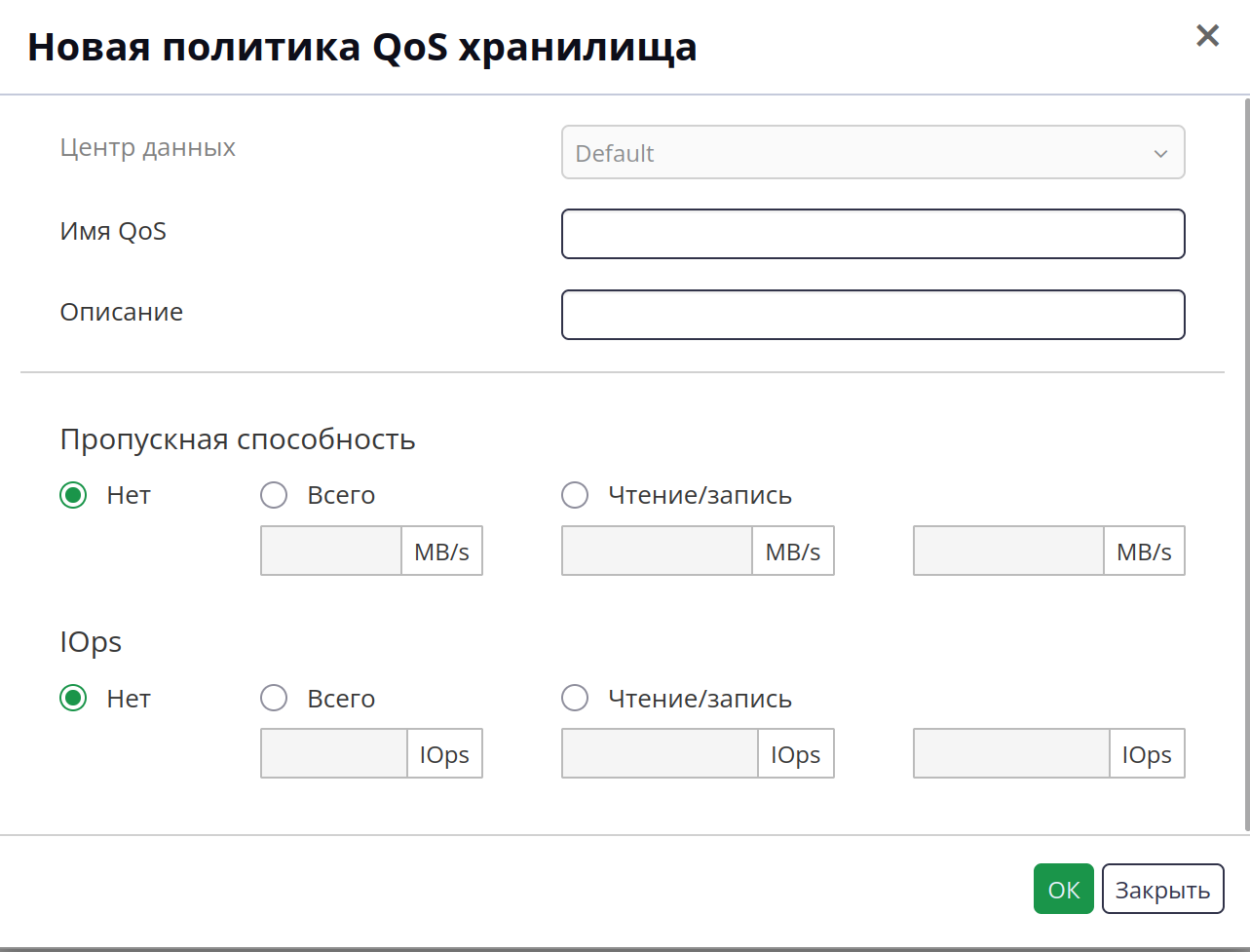Viewport: 1250px width, 952px height.
Task: Click the last IOps field
Action: tap(1011, 754)
